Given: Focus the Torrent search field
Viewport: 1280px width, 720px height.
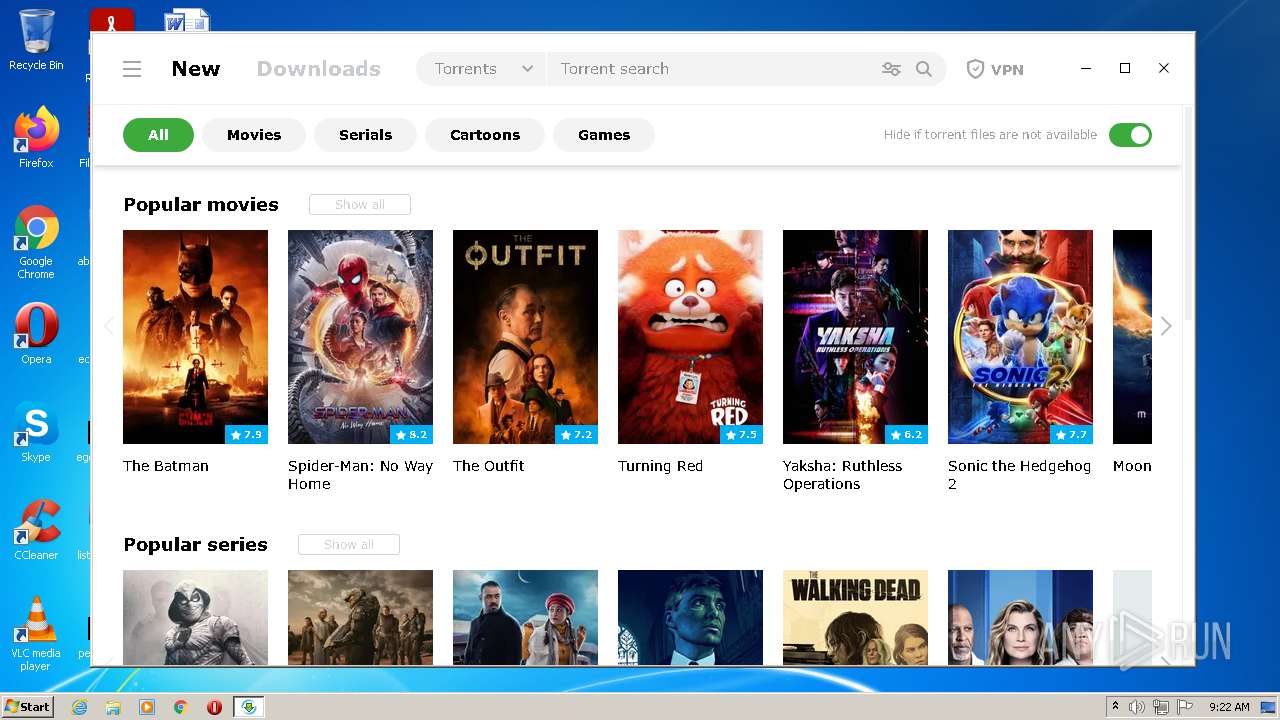Looking at the screenshot, I should click(x=710, y=69).
